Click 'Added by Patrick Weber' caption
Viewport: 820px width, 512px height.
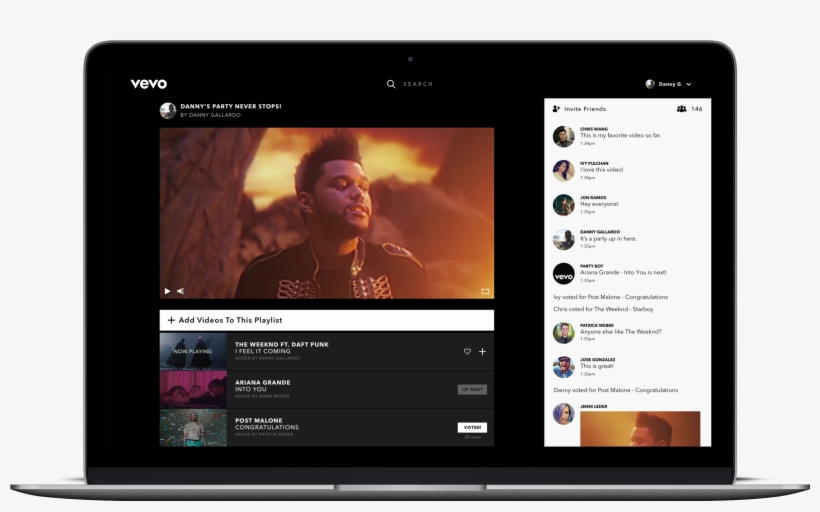(x=264, y=434)
